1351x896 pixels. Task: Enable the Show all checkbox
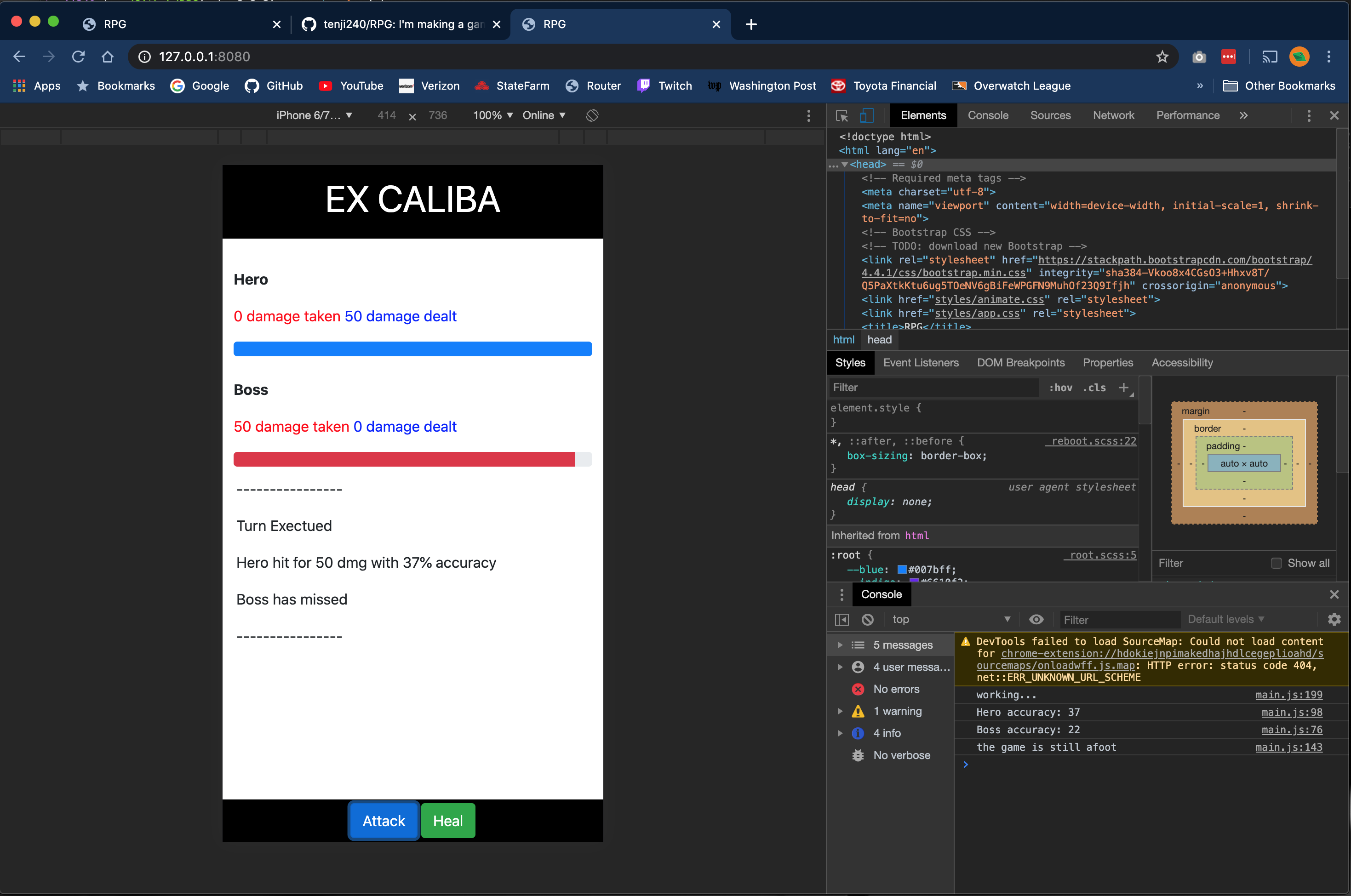1276,563
